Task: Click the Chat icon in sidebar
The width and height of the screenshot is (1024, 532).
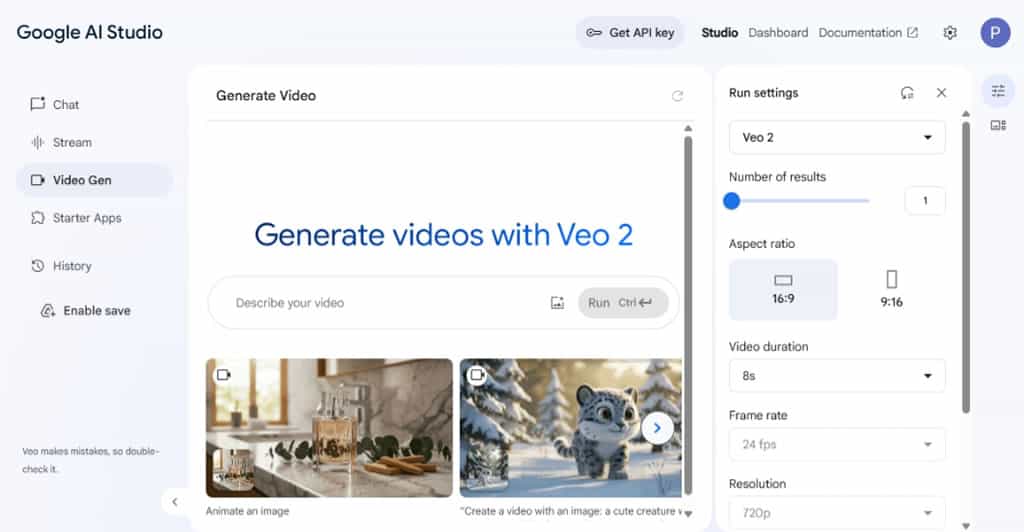Action: [x=37, y=104]
